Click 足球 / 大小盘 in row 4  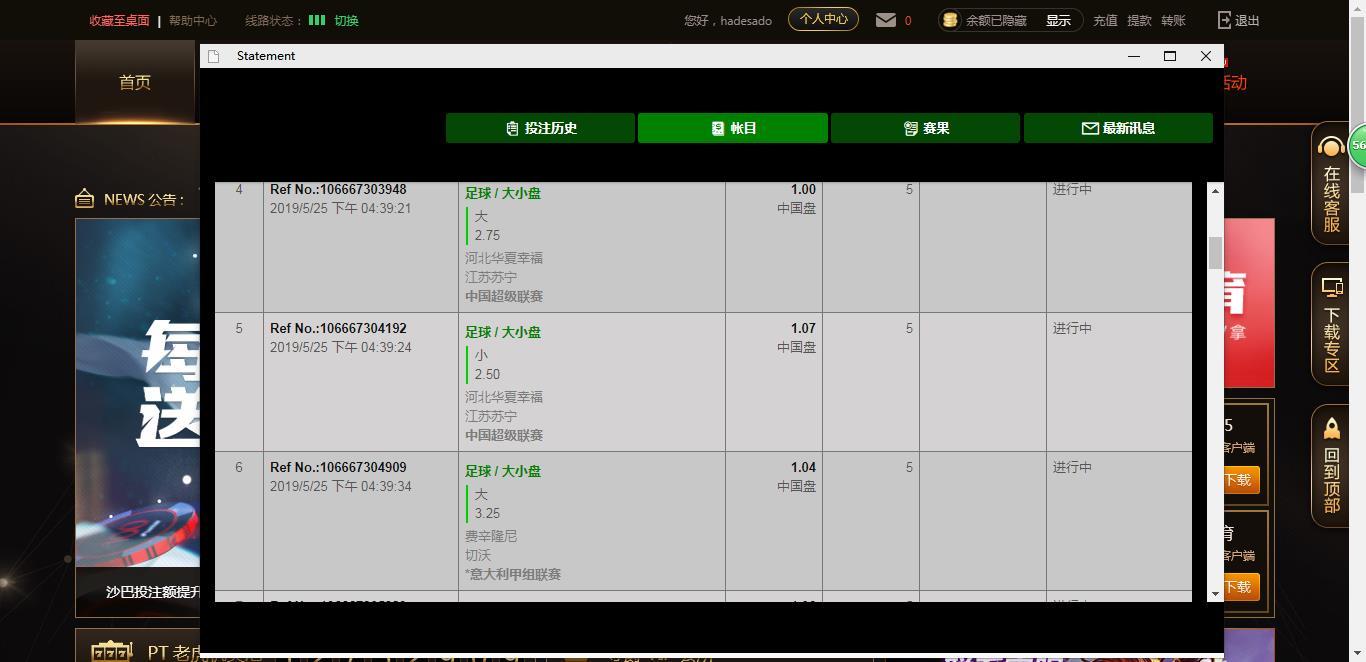point(503,193)
